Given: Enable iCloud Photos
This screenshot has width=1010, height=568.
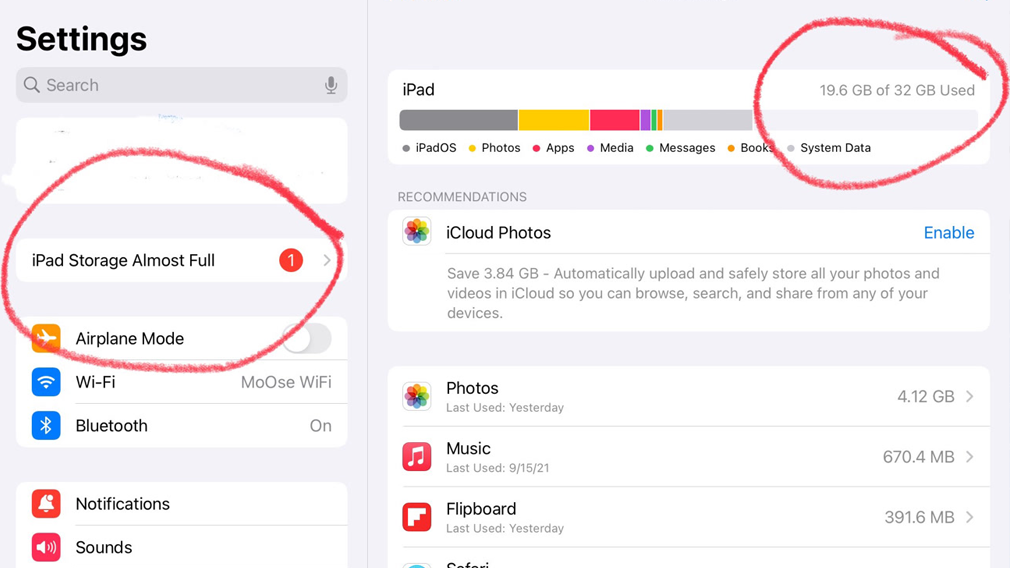Looking at the screenshot, I should (949, 232).
